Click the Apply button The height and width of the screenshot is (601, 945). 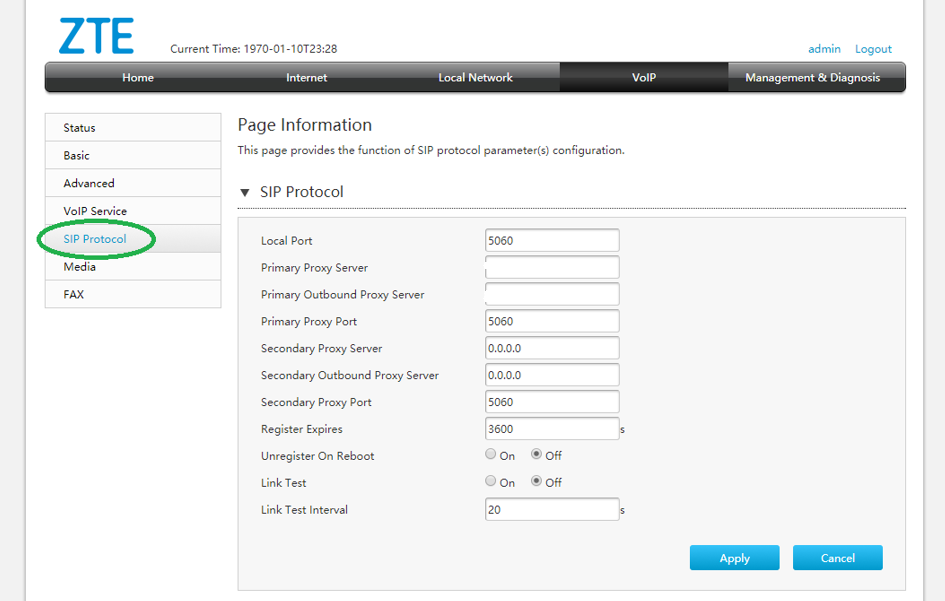[x=734, y=557]
